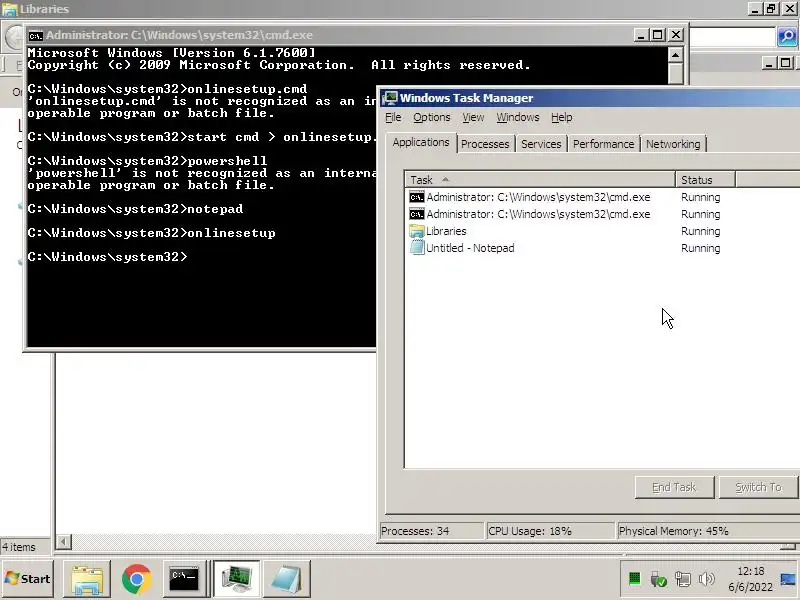The height and width of the screenshot is (600, 800).
Task: Click the network tray icon
Action: [683, 579]
